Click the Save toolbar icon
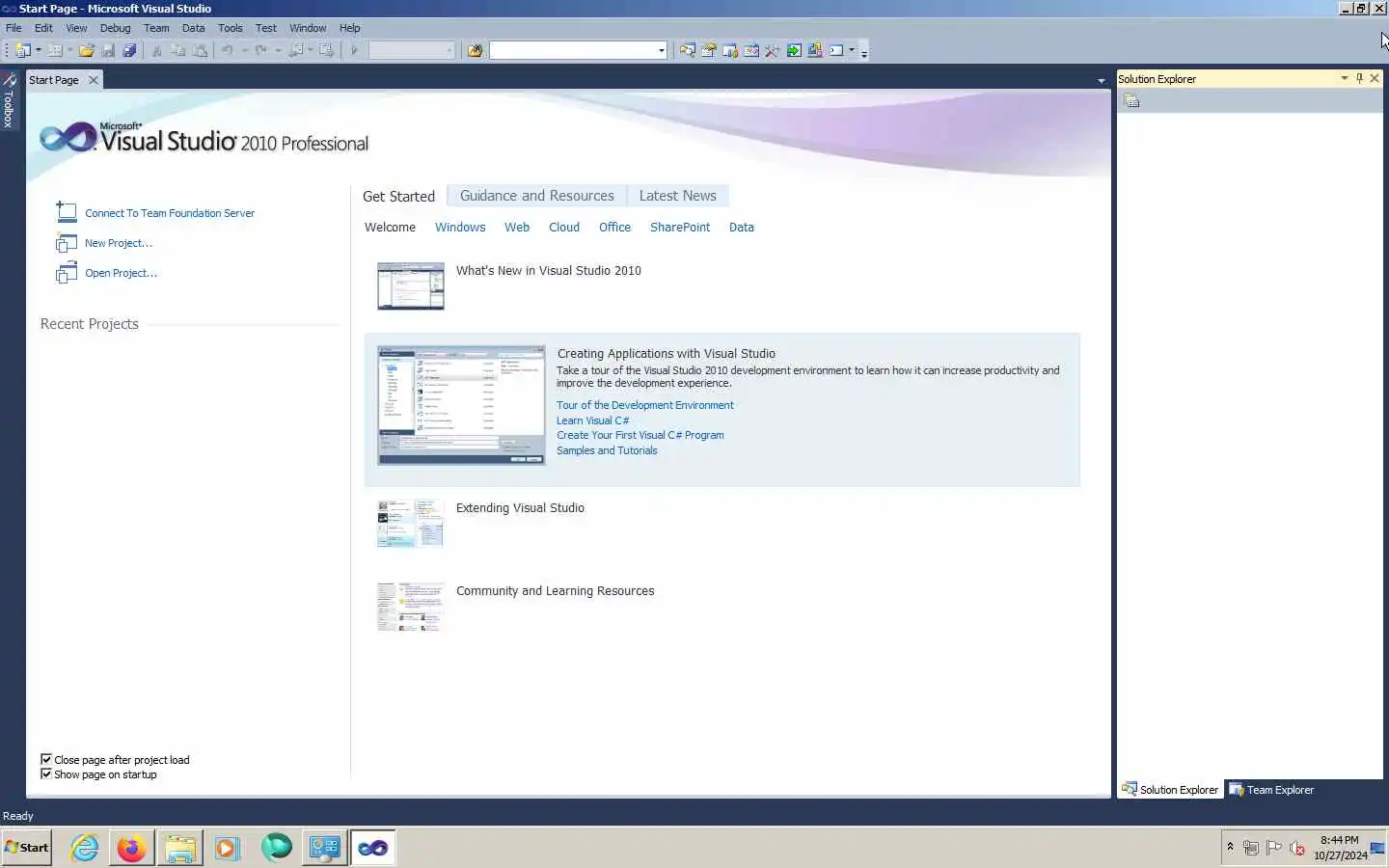This screenshot has width=1389, height=868. 108,50
